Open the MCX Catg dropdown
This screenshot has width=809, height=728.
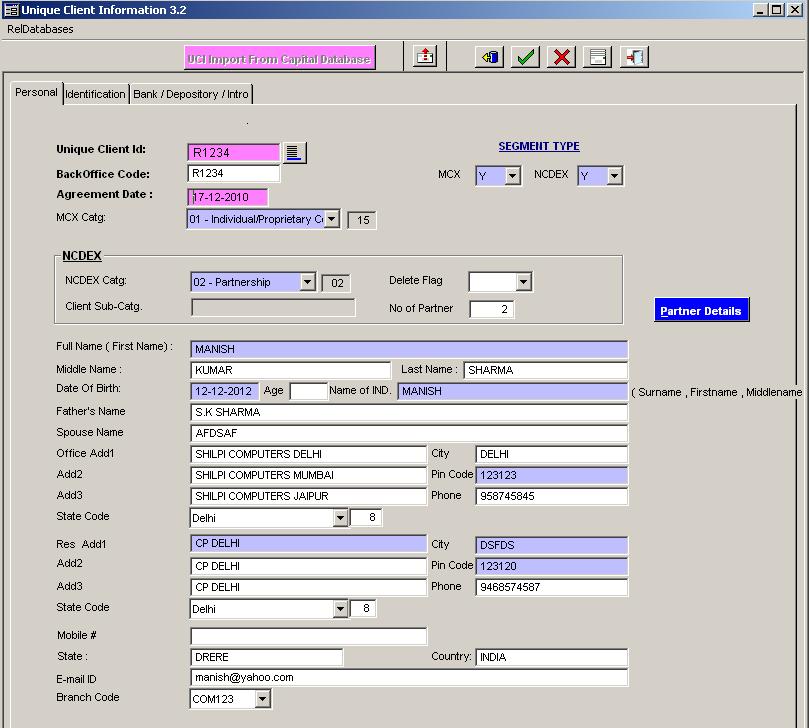click(x=332, y=219)
